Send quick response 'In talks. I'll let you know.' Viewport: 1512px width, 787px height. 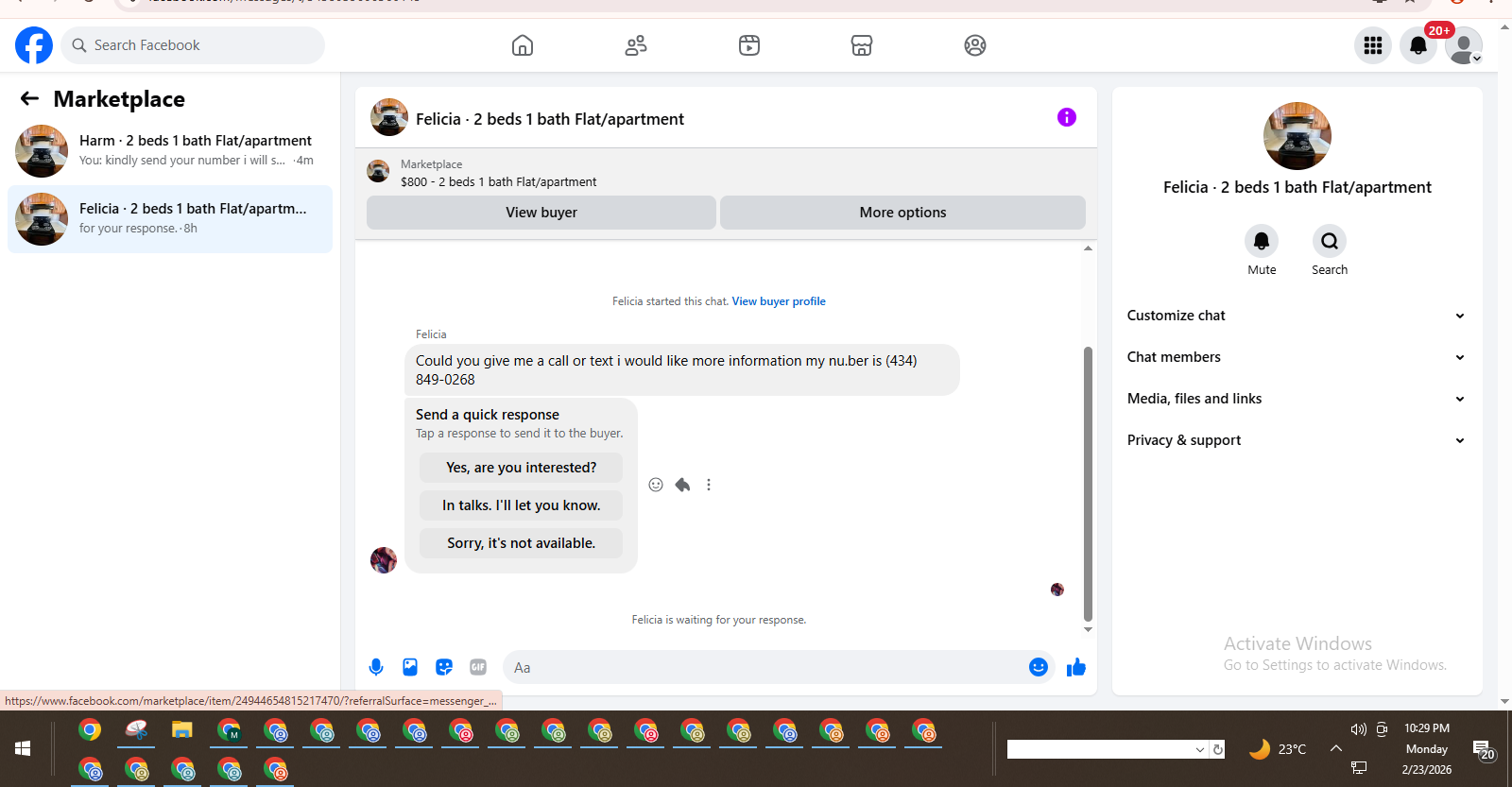coord(522,505)
